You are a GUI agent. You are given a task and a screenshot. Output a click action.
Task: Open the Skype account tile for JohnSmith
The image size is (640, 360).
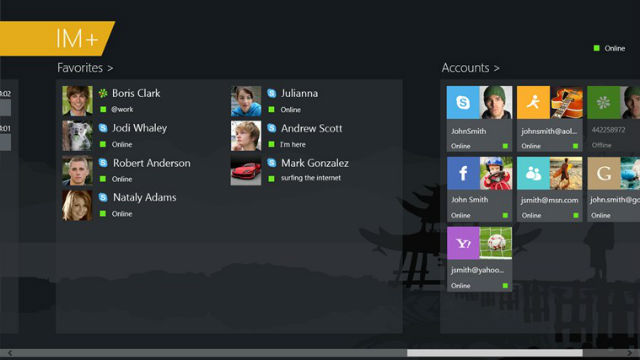(479, 119)
